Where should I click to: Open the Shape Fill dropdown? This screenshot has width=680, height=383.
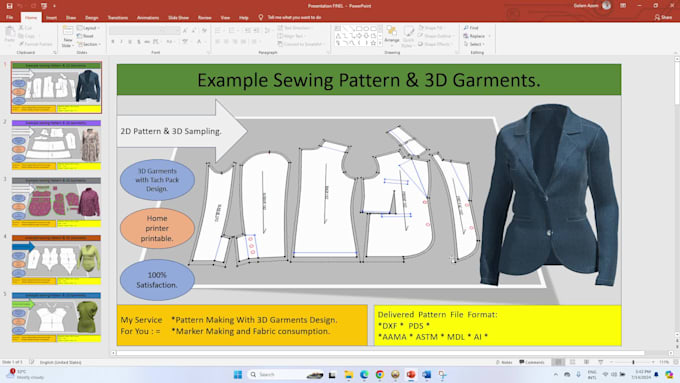tap(432, 28)
